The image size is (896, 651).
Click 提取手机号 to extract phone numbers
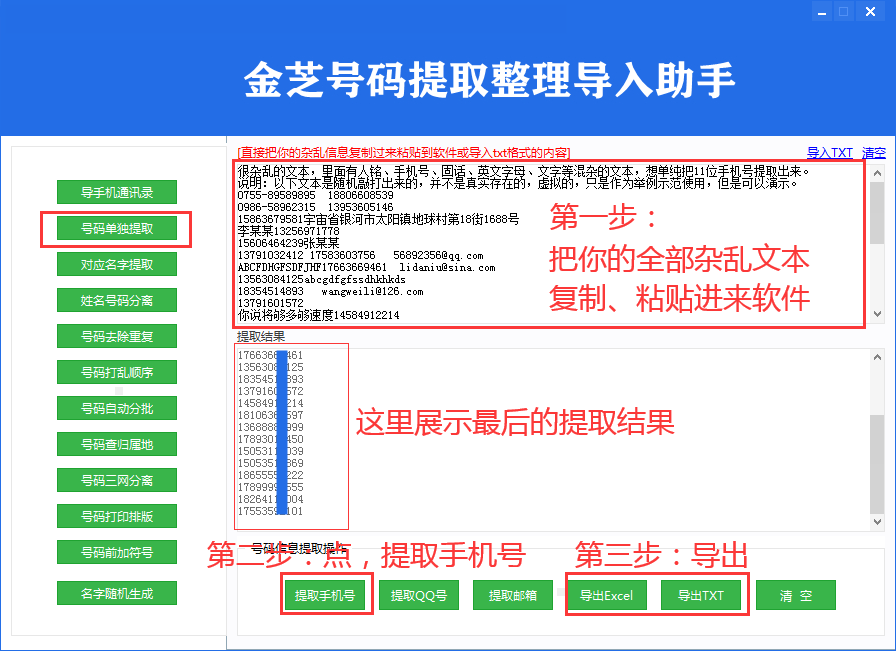[x=326, y=595]
